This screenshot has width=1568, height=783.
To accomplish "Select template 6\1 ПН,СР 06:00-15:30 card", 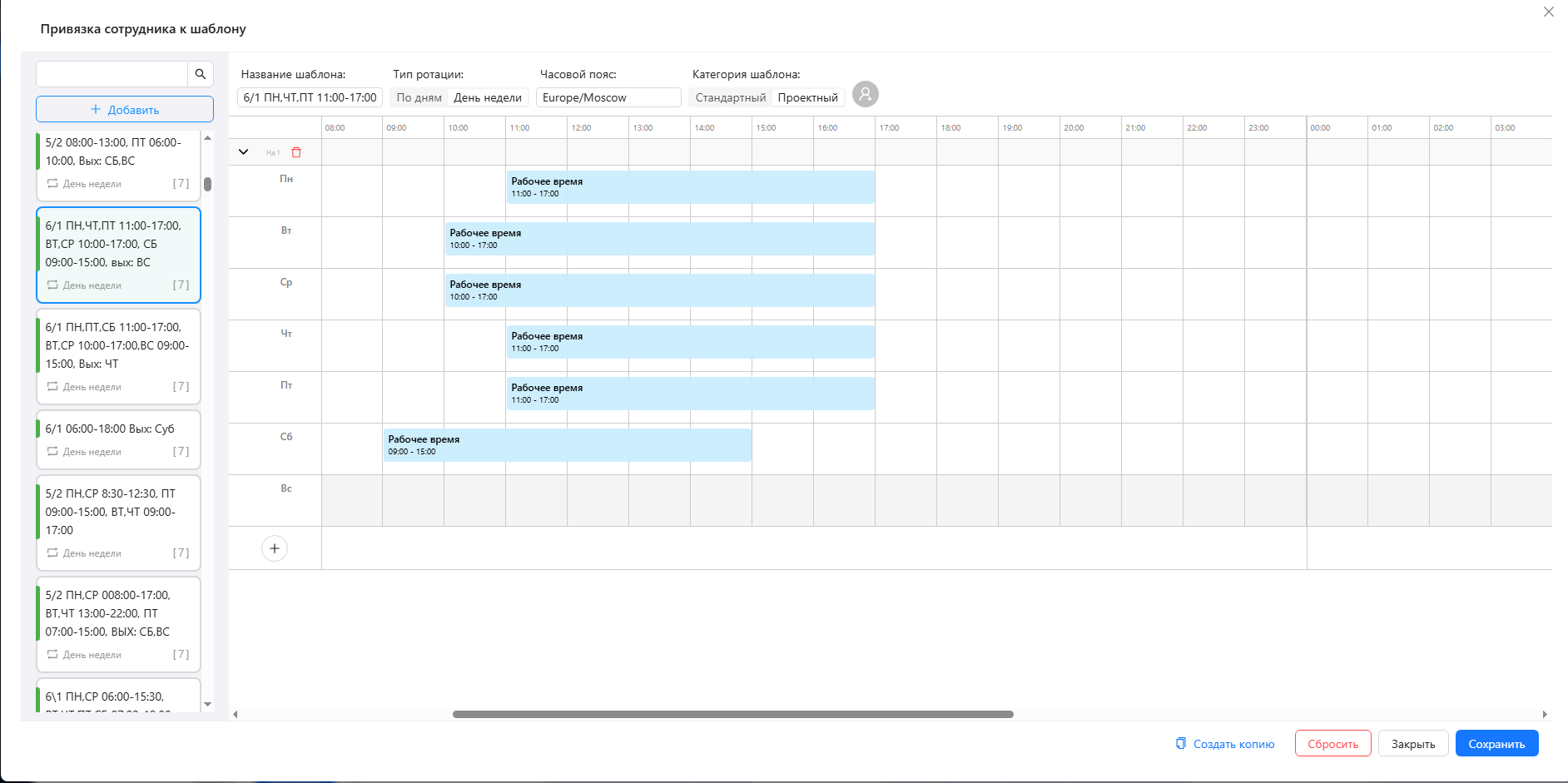I will pyautogui.click(x=119, y=696).
